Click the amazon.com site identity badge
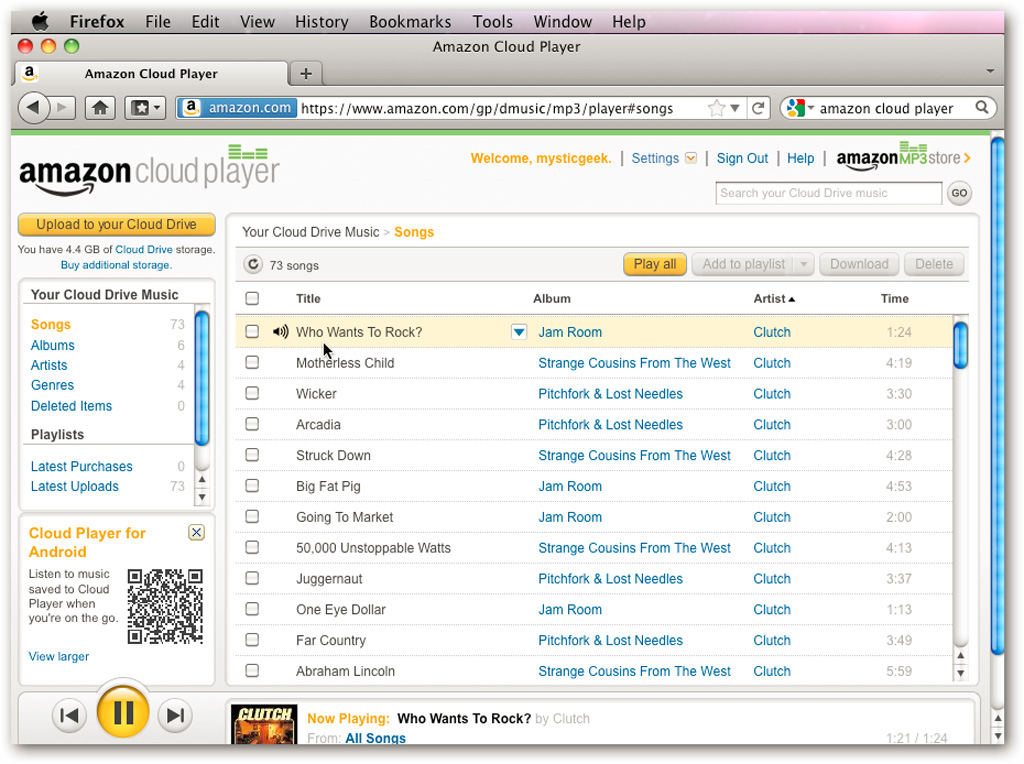This screenshot has height=764, width=1024. click(x=238, y=108)
